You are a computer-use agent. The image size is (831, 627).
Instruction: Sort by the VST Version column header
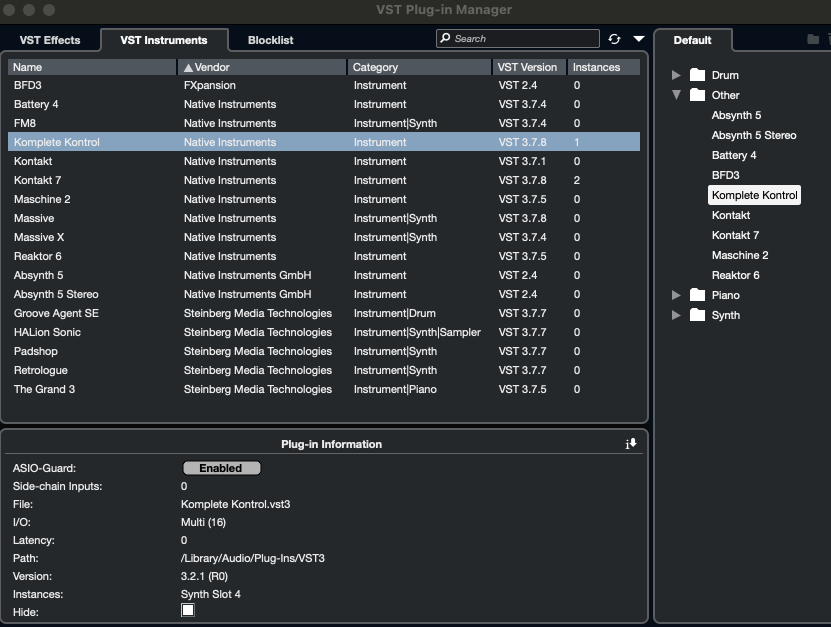(529, 67)
